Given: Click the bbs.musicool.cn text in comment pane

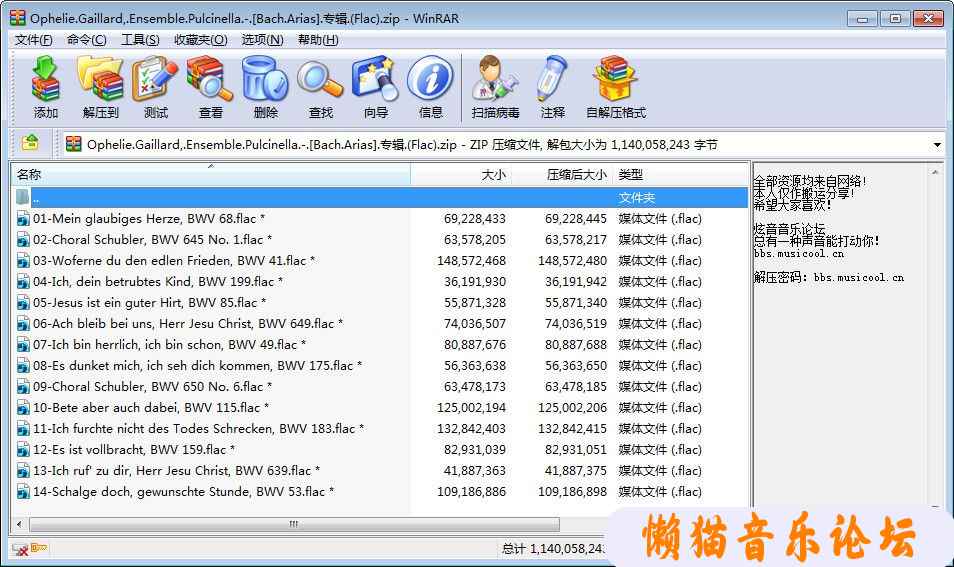Looking at the screenshot, I should coord(799,254).
